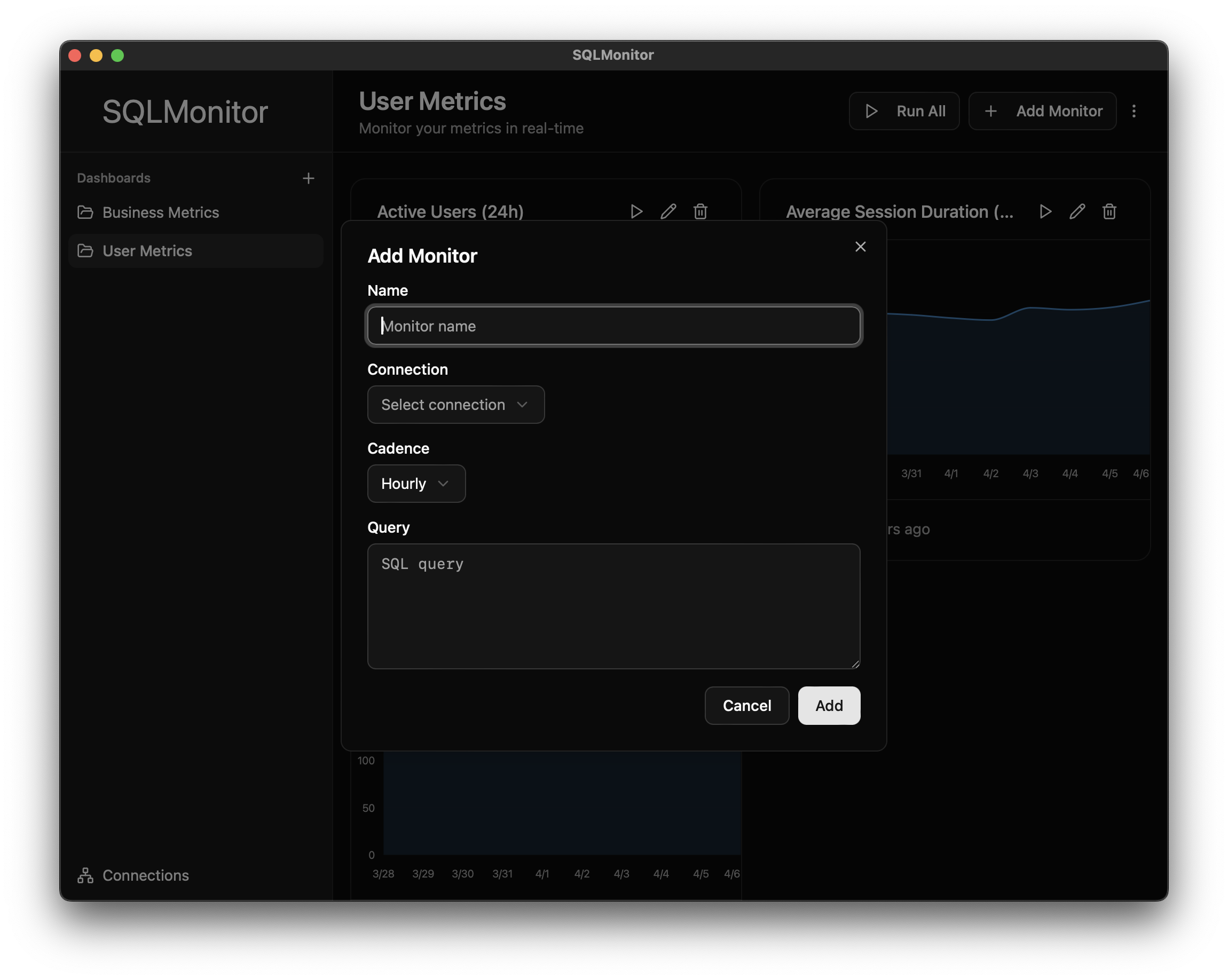Click 'Monitor your metrics in real-time' subtitle
Viewport: 1228px width, 980px height.
[471, 128]
